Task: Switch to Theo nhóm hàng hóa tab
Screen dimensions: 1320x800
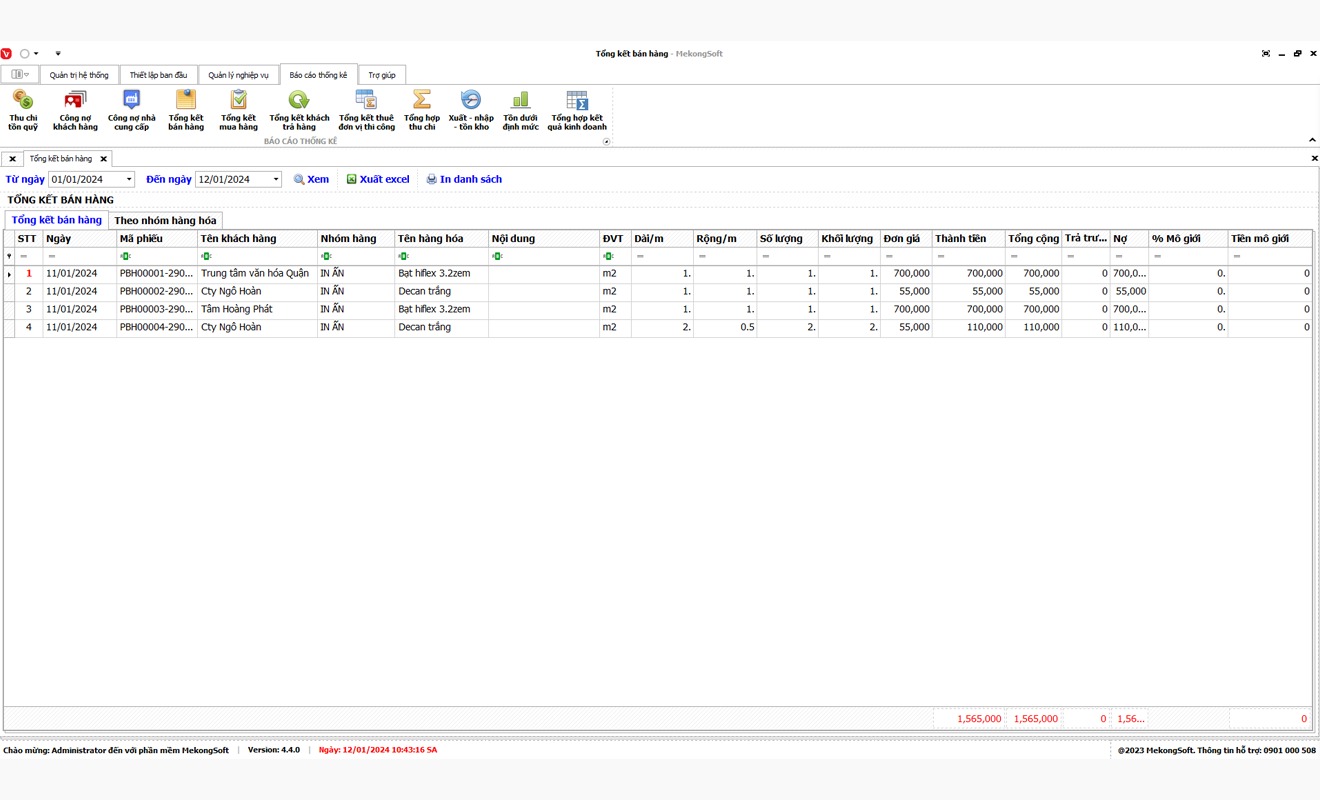Action: click(x=165, y=221)
